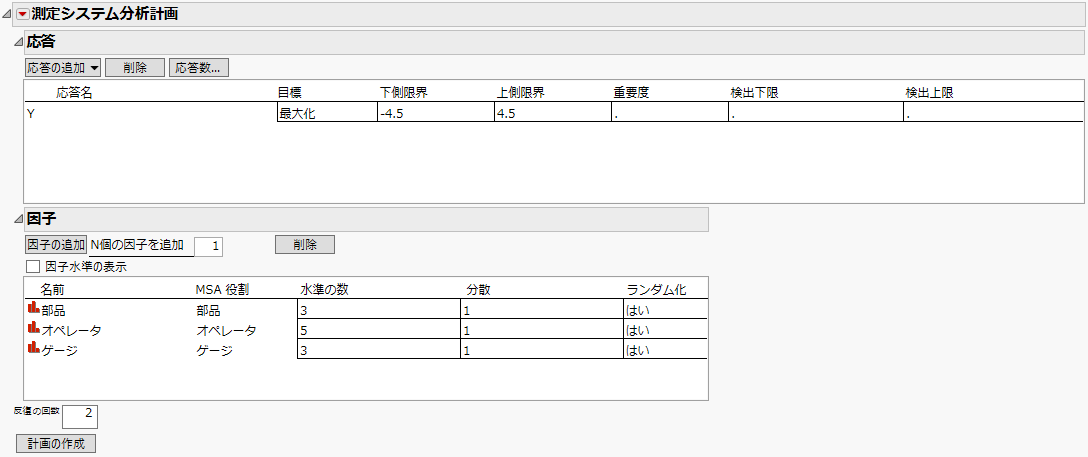Collapse the 測定システム分析計画 outline with gray triangle
Screen dimensions: 1088x457
point(8,15)
